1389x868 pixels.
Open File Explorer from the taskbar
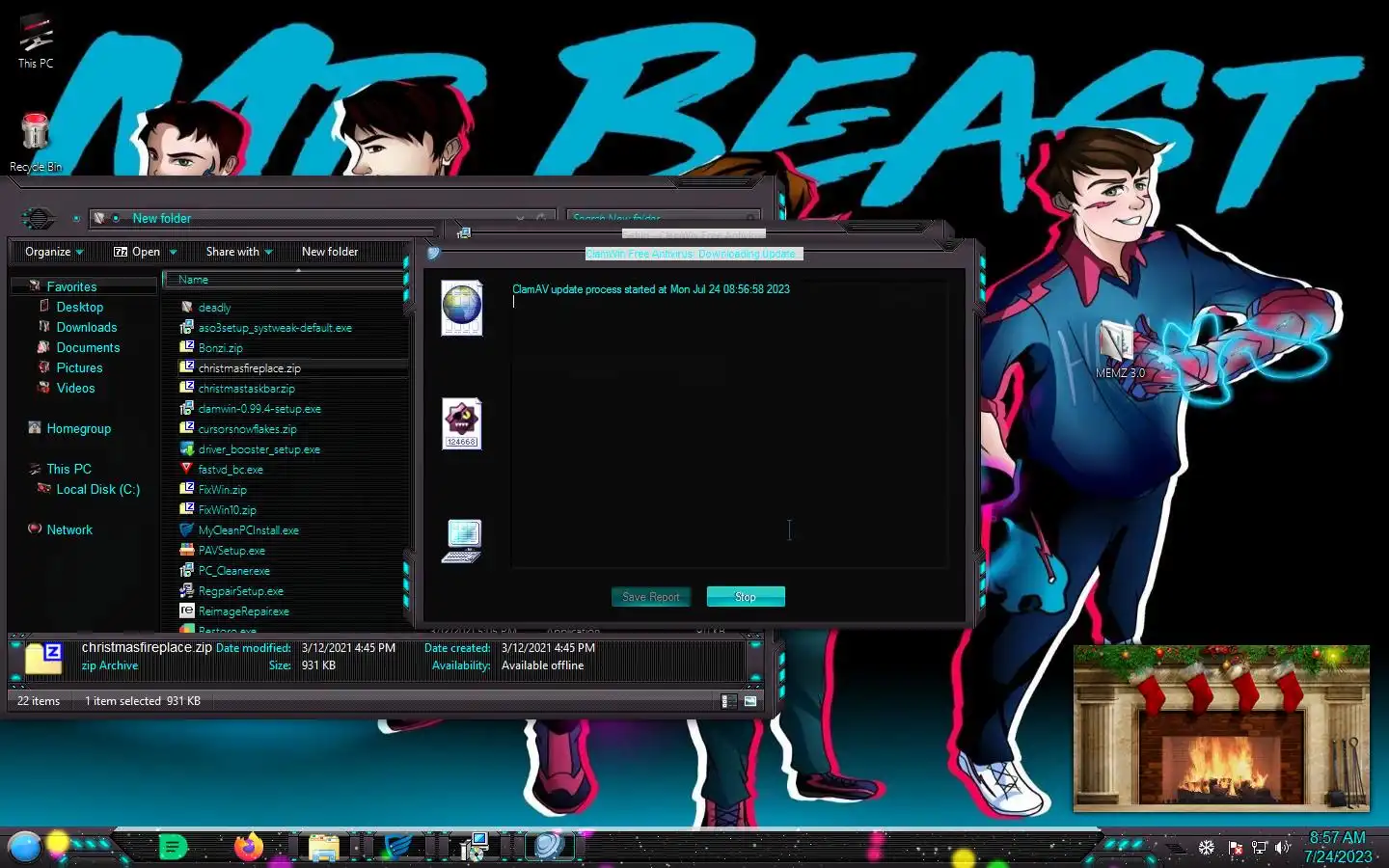pyautogui.click(x=323, y=847)
